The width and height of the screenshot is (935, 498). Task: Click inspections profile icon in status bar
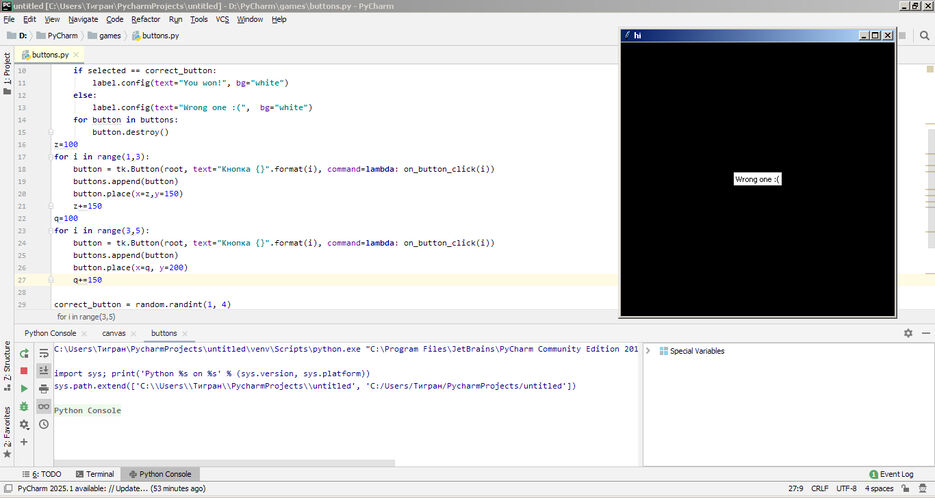click(x=922, y=488)
